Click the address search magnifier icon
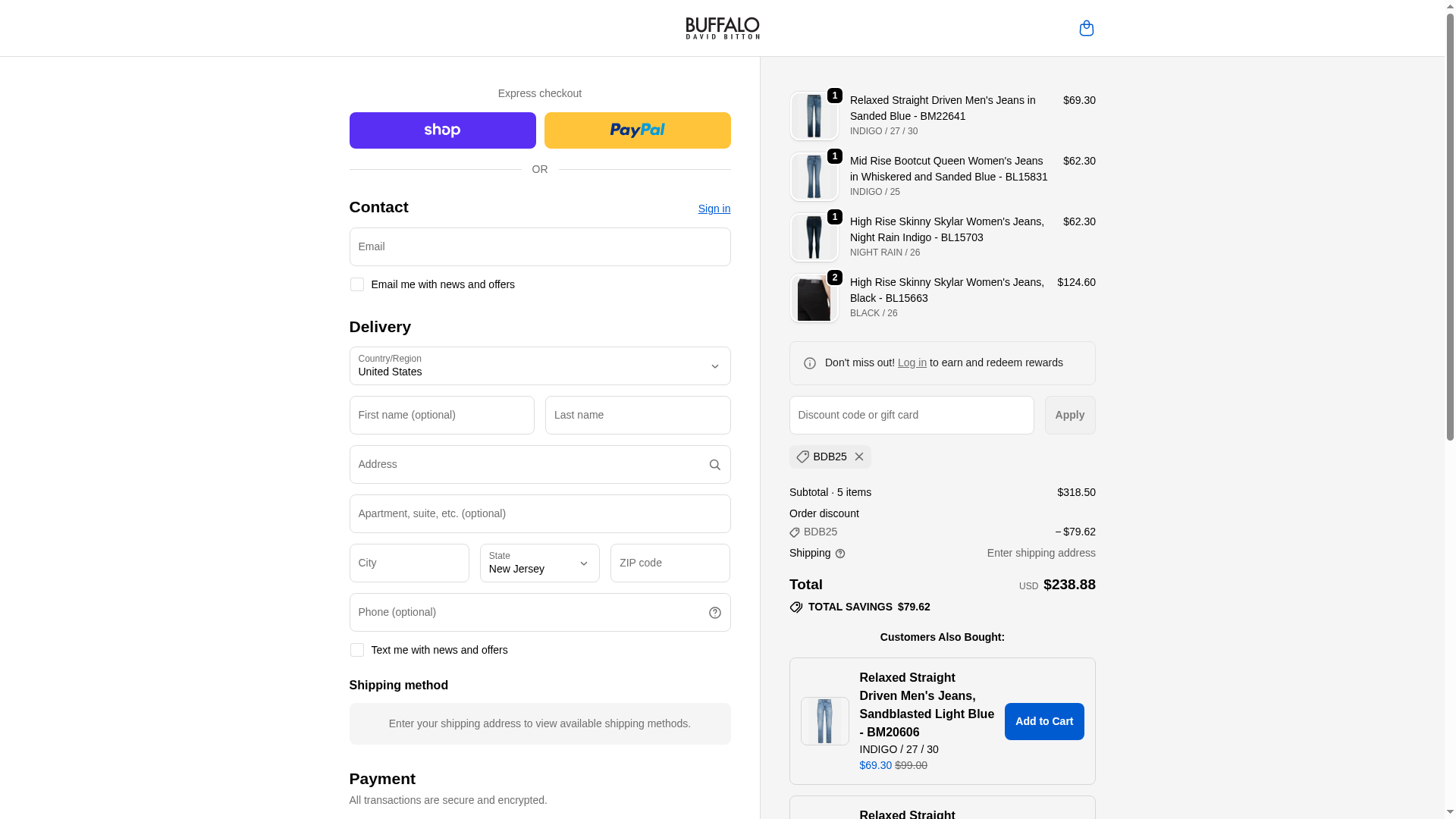Viewport: 1456px width, 819px height. pyautogui.click(x=714, y=465)
